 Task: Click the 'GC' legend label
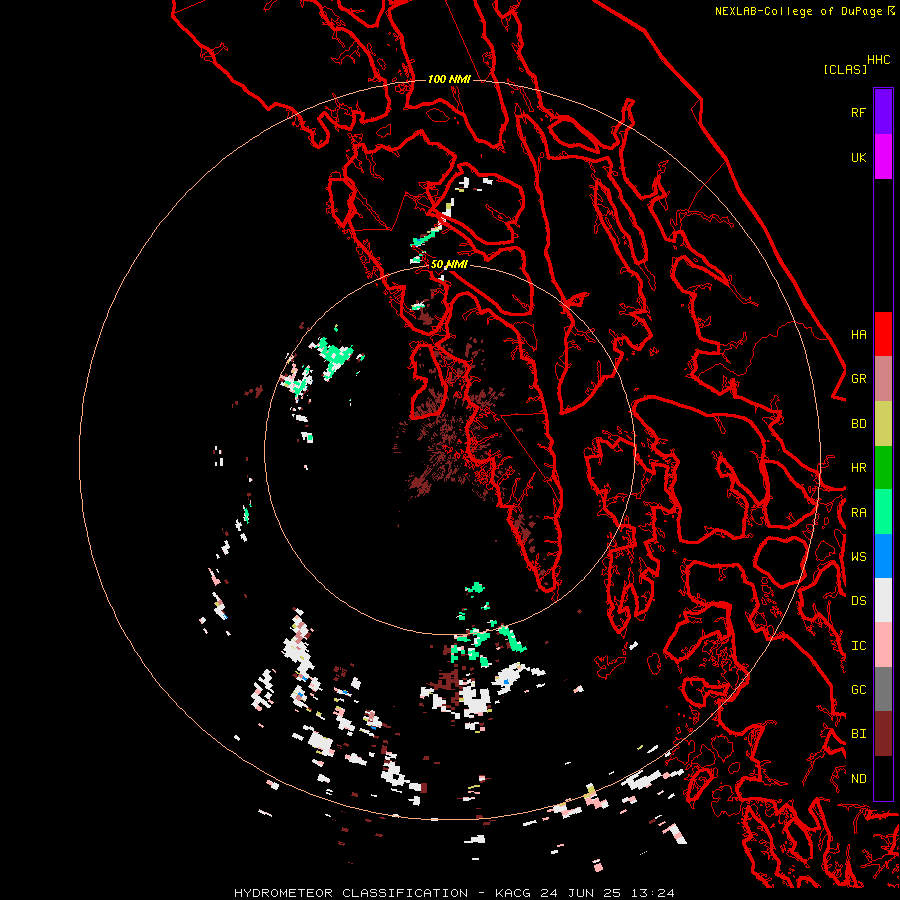pos(858,690)
